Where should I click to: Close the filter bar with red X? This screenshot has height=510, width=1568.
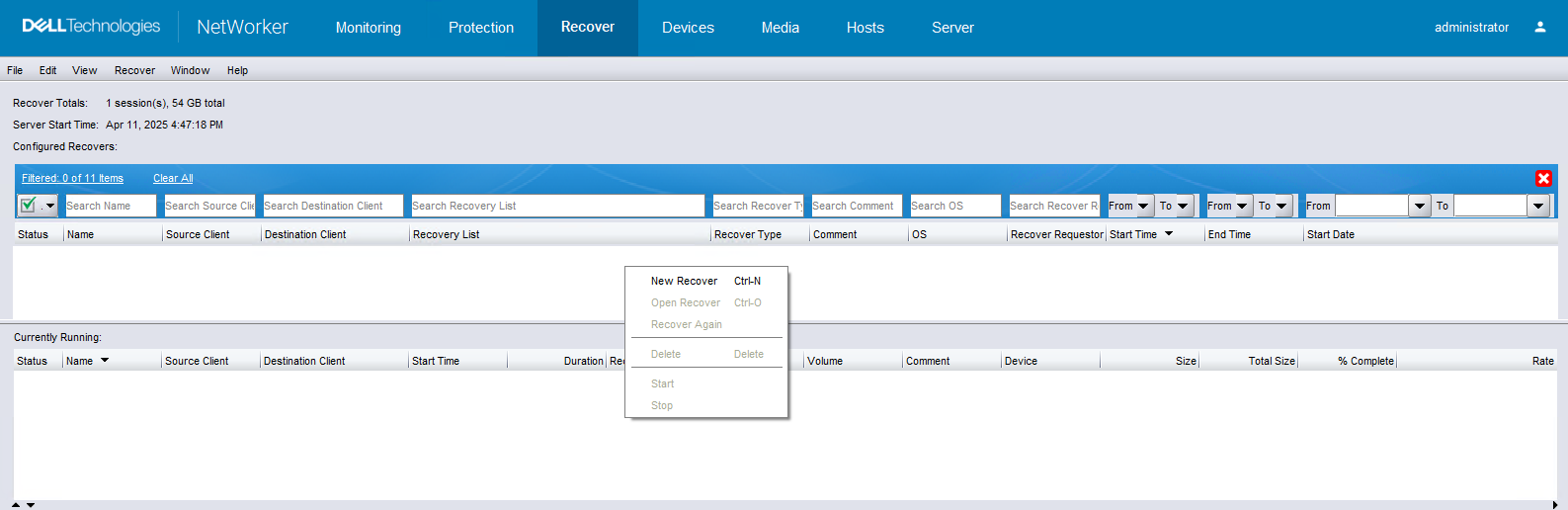click(1543, 178)
